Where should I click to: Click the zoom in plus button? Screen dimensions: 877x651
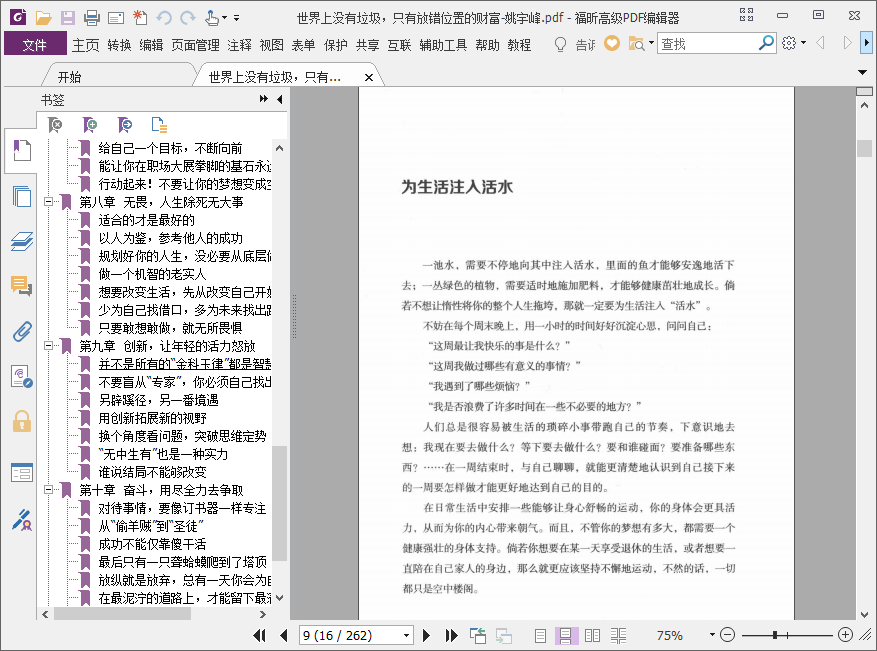[x=845, y=635]
